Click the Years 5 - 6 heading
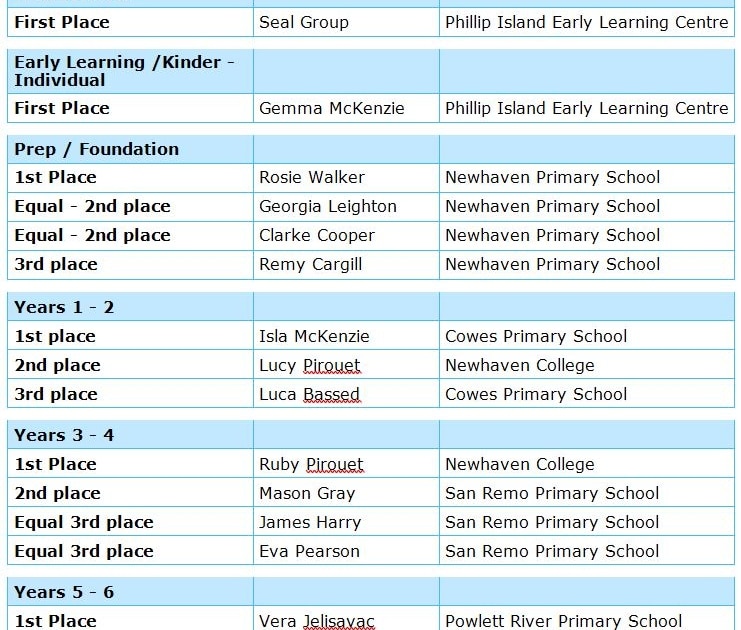The height and width of the screenshot is (630, 741). (64, 592)
